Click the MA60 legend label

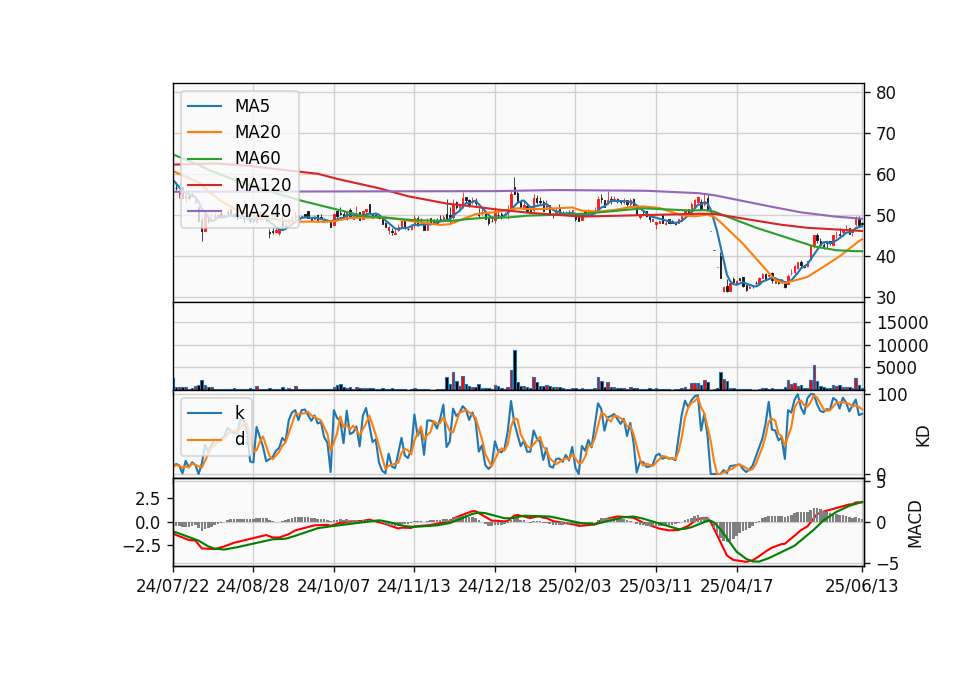coord(257,158)
